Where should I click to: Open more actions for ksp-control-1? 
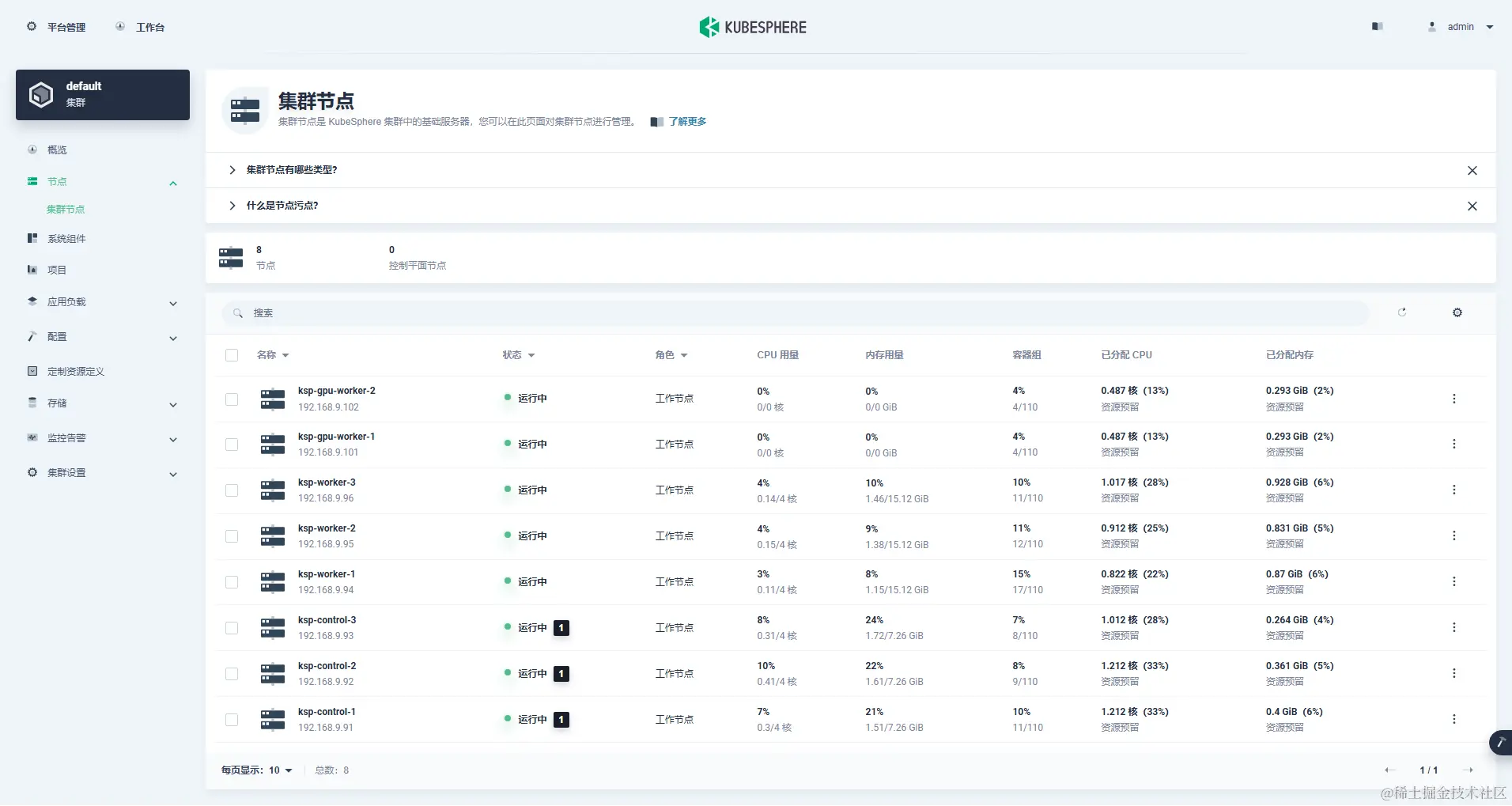click(x=1453, y=719)
